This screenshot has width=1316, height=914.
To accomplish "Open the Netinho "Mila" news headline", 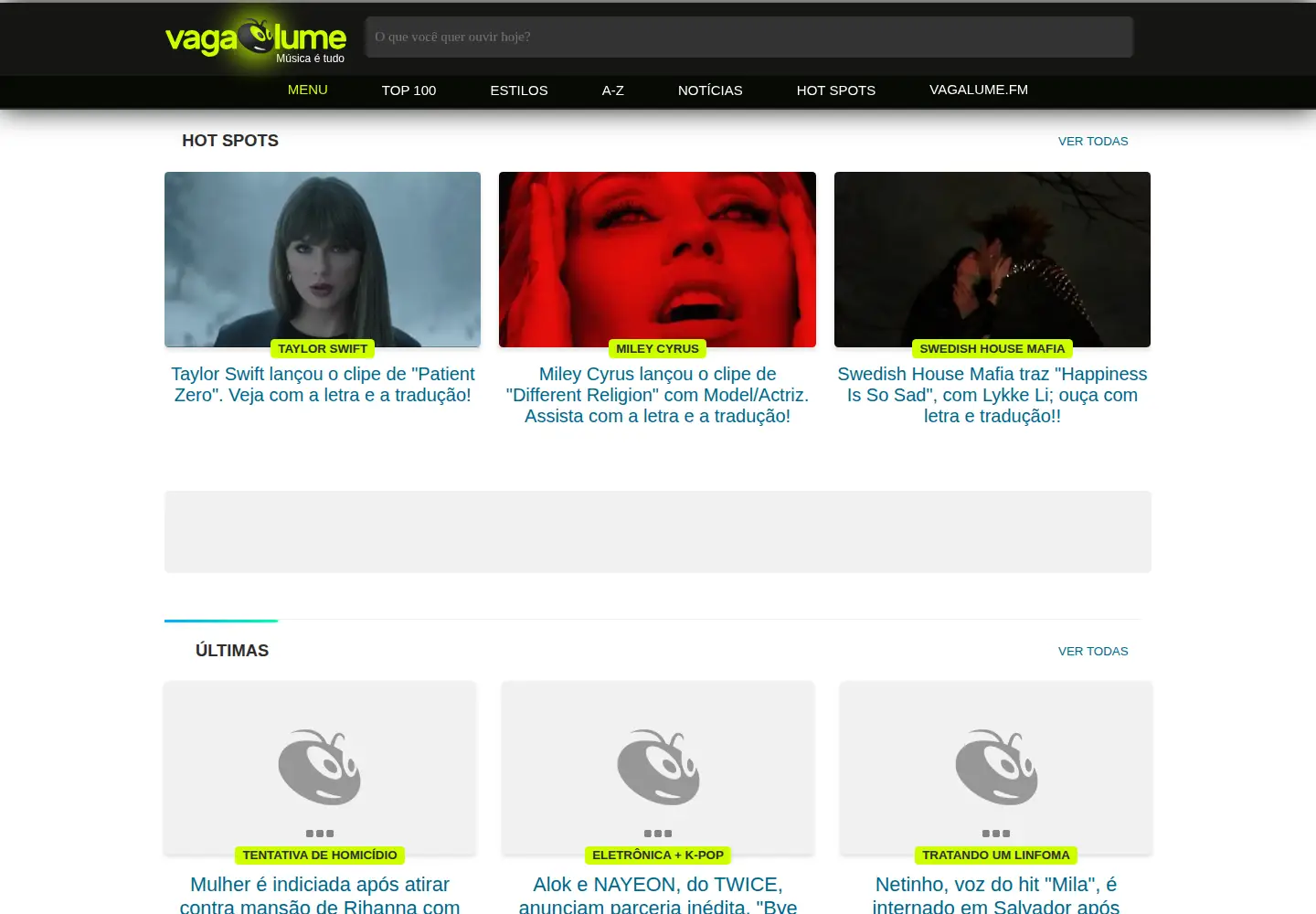I will [996, 895].
